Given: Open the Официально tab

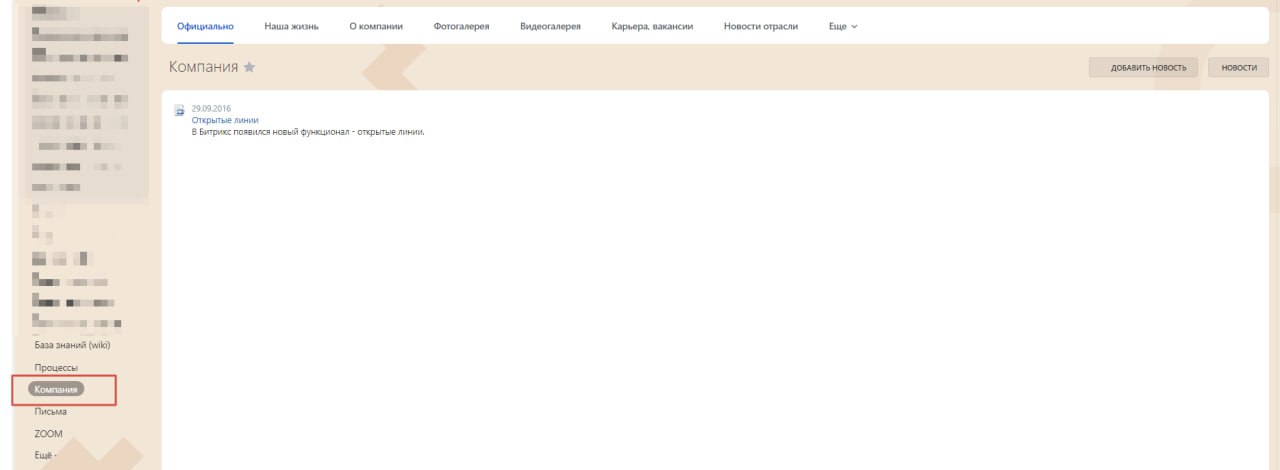Looking at the screenshot, I should pos(206,26).
